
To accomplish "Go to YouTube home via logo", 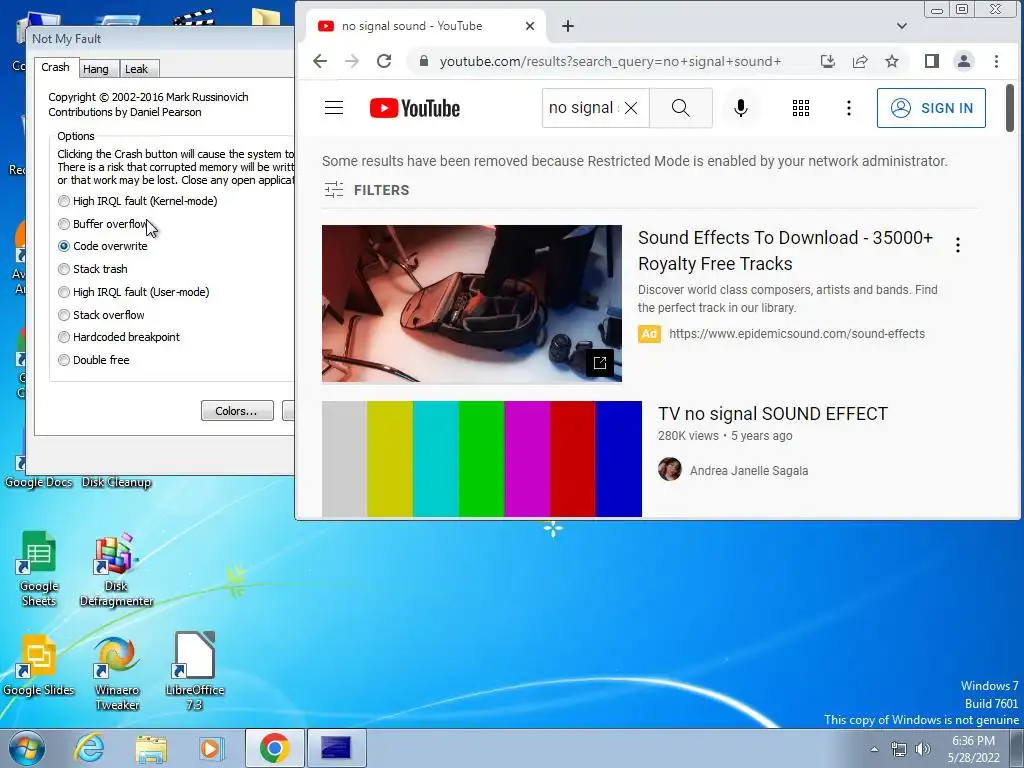I will (415, 108).
